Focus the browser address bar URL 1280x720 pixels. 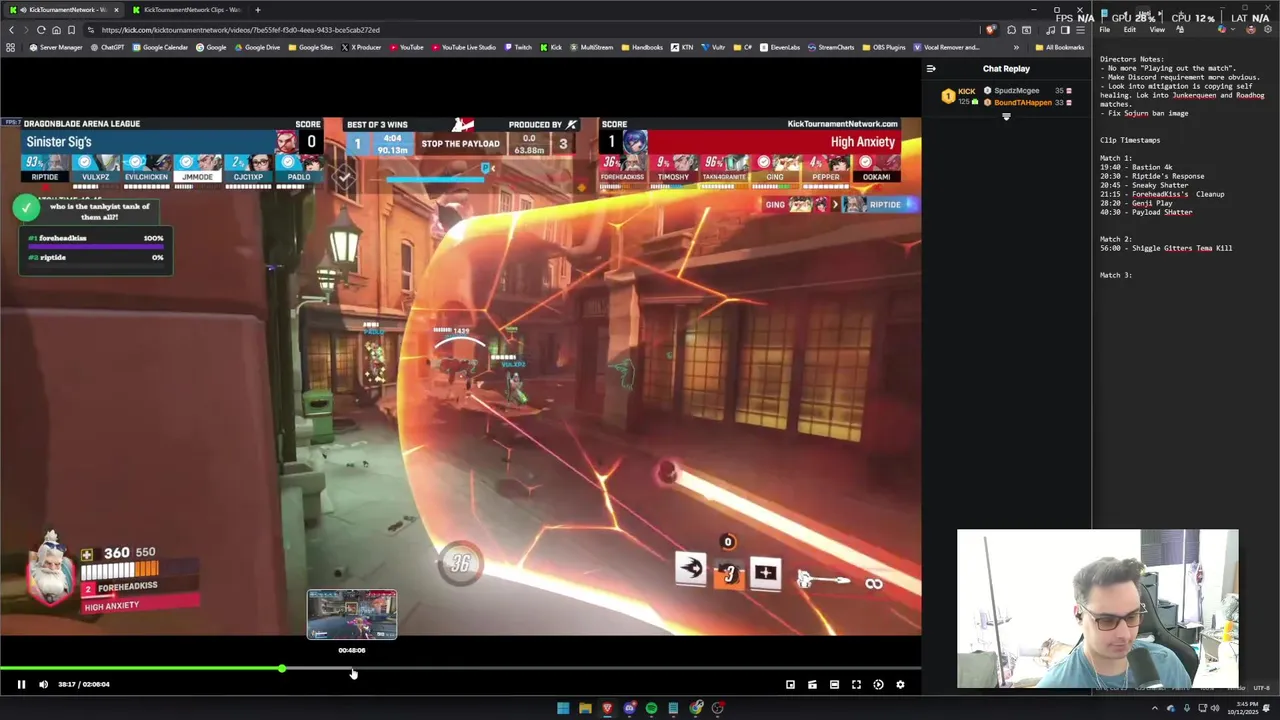[240, 30]
